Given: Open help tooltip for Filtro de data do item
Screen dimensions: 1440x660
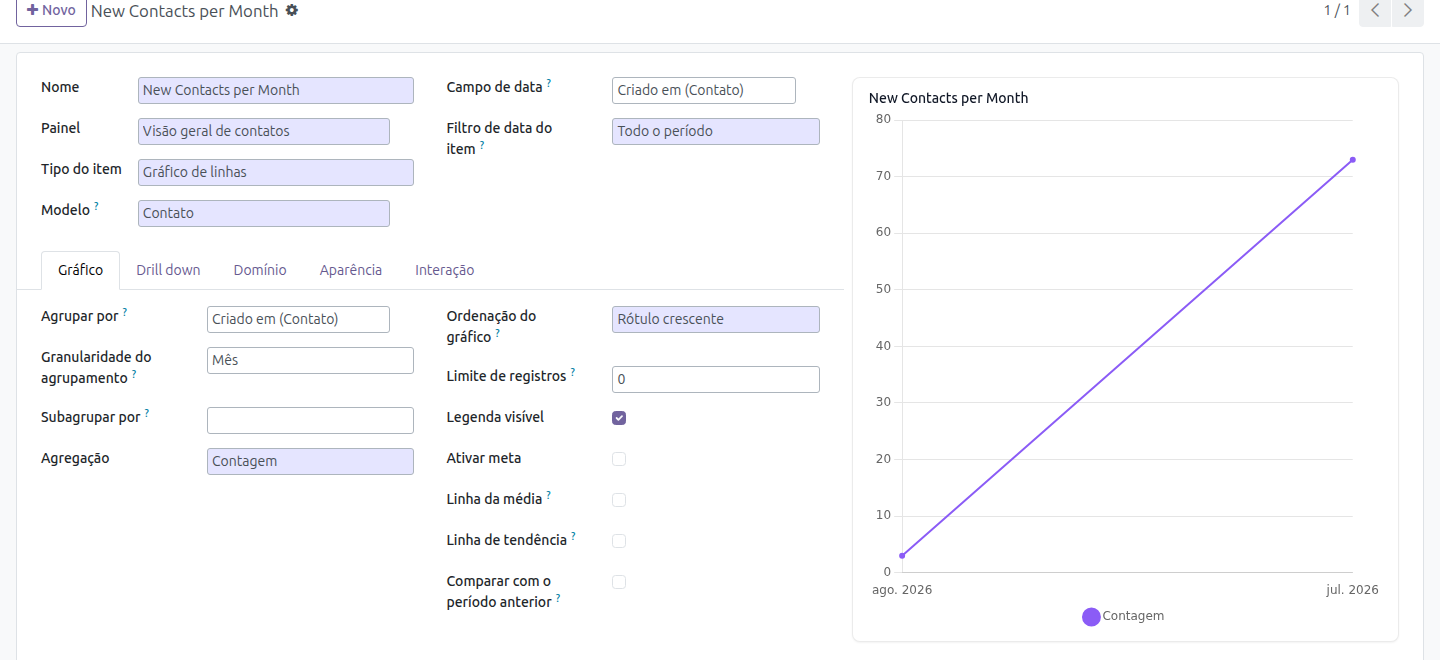Looking at the screenshot, I should tap(482, 144).
